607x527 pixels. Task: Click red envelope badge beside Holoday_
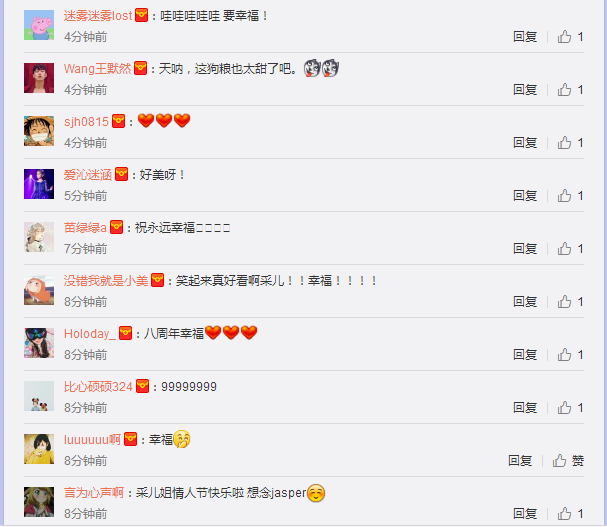click(x=125, y=333)
